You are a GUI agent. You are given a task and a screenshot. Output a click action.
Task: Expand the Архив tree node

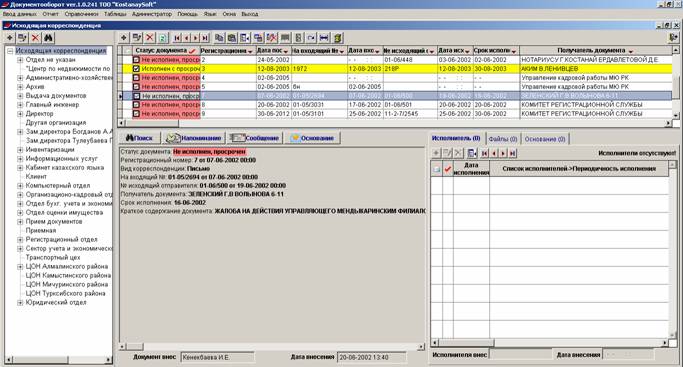20,87
